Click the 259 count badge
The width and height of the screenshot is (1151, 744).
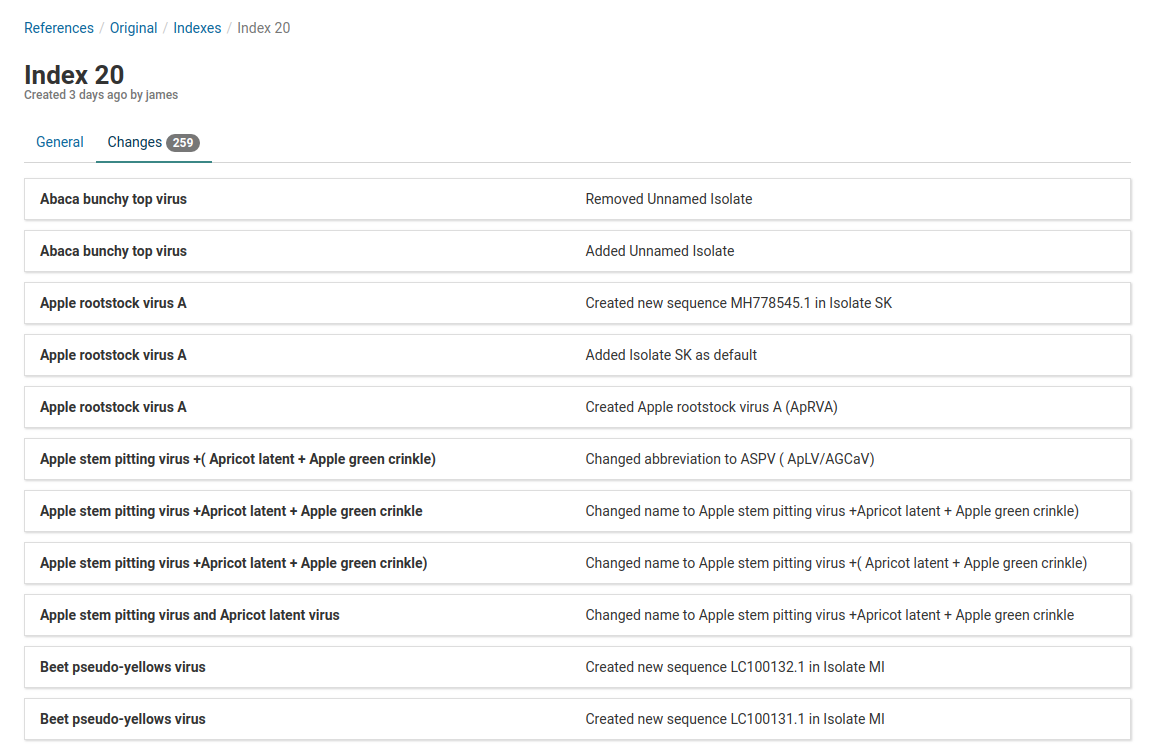182,143
